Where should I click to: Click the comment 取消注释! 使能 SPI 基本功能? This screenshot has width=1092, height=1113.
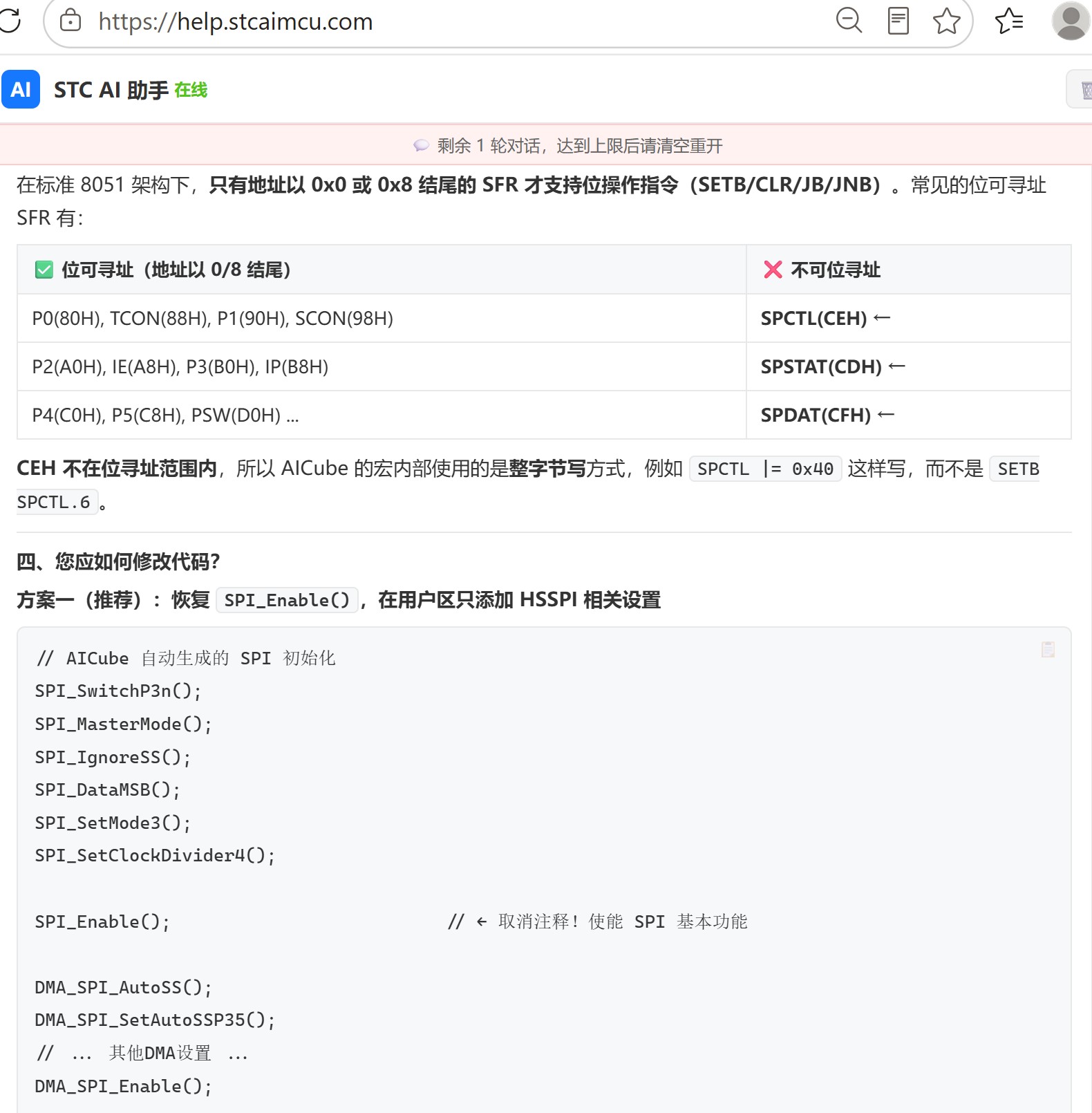tap(623, 922)
